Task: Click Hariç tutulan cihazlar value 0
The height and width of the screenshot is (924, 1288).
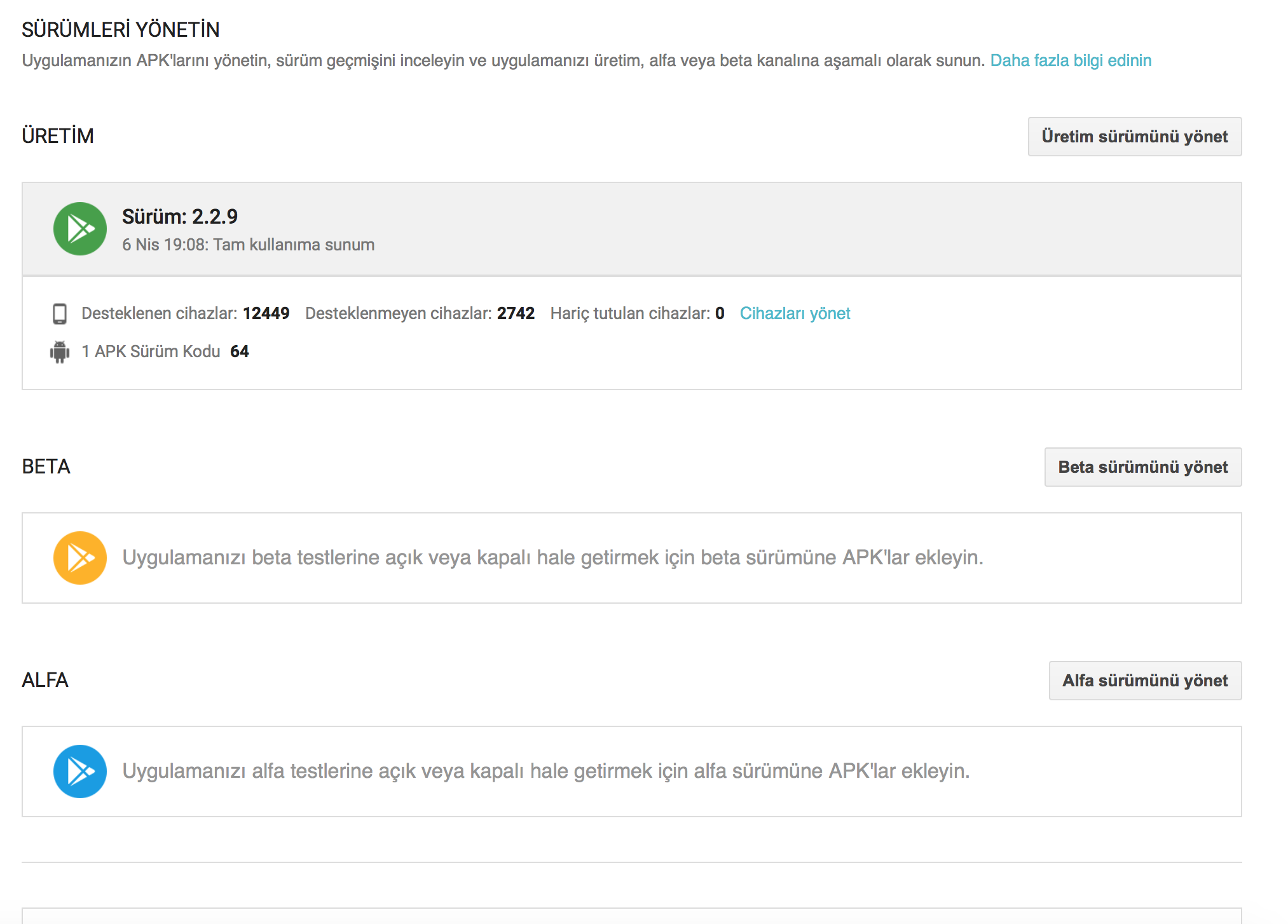Action: point(720,313)
